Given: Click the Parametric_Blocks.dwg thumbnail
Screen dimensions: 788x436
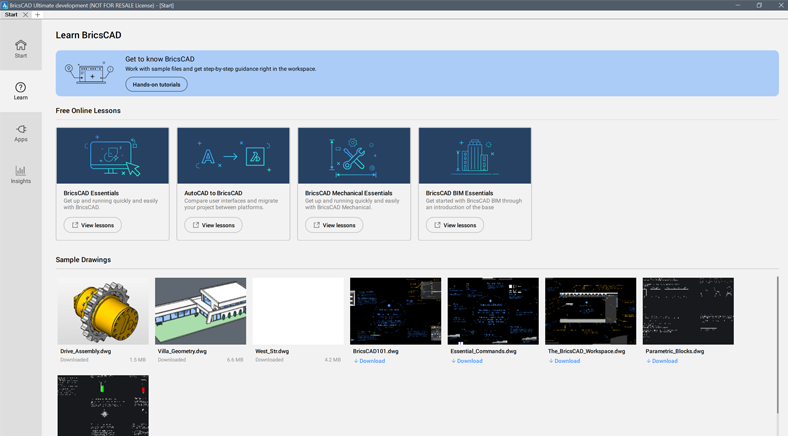Looking at the screenshot, I should [x=688, y=311].
